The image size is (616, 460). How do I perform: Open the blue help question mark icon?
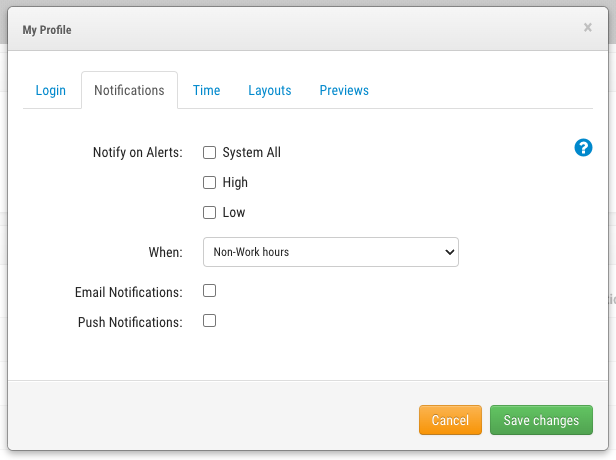pos(583,148)
